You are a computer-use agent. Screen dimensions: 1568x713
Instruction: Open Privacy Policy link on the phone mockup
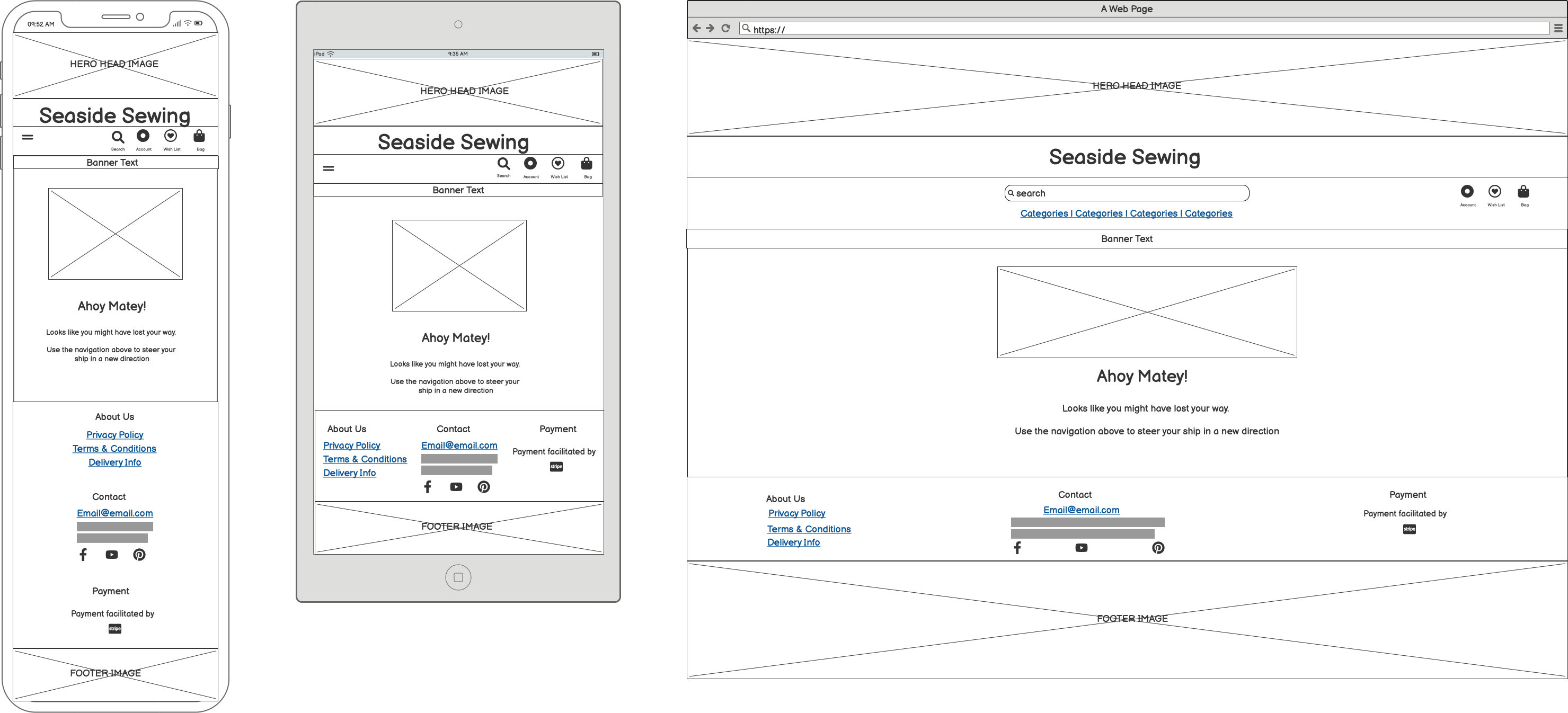pyautogui.click(x=115, y=435)
